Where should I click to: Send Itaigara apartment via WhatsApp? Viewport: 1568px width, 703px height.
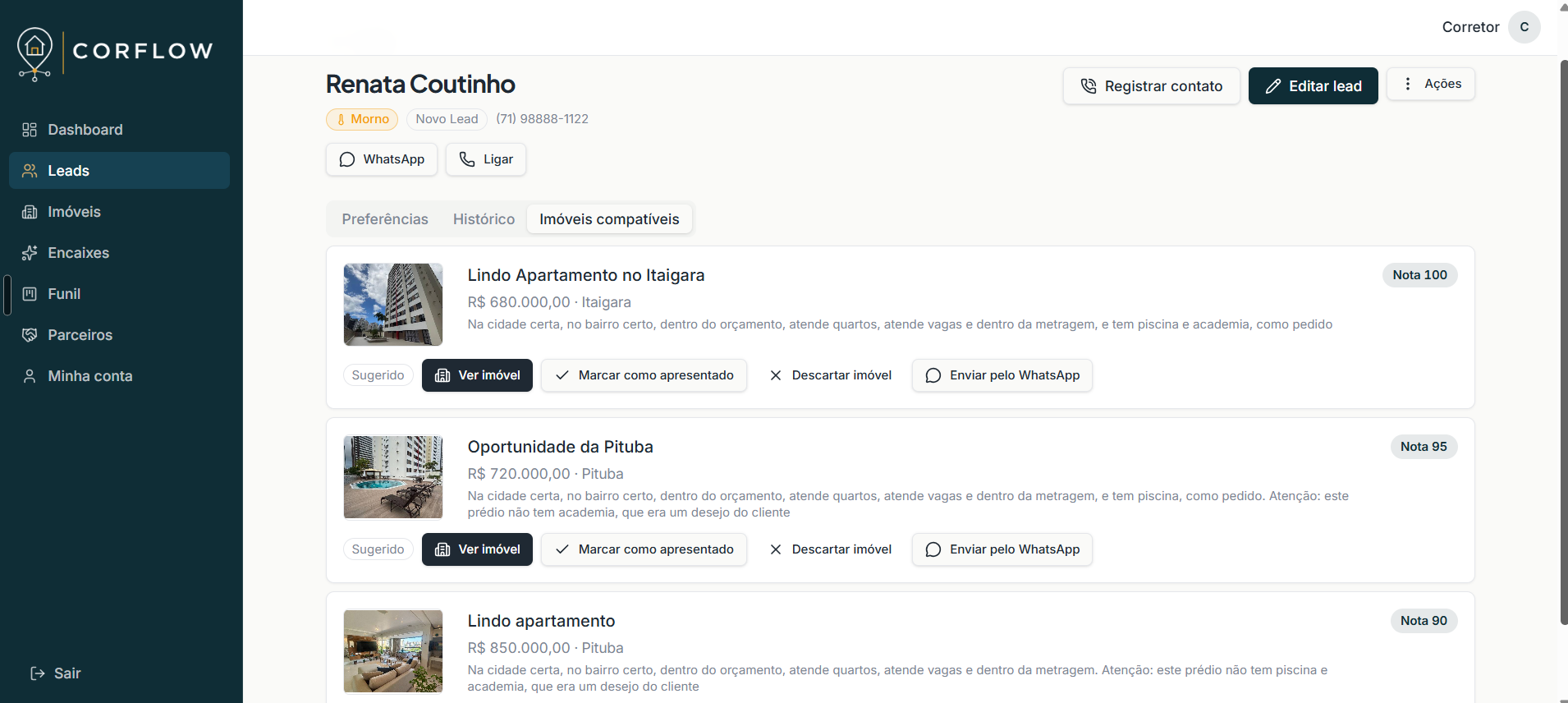[1002, 375]
